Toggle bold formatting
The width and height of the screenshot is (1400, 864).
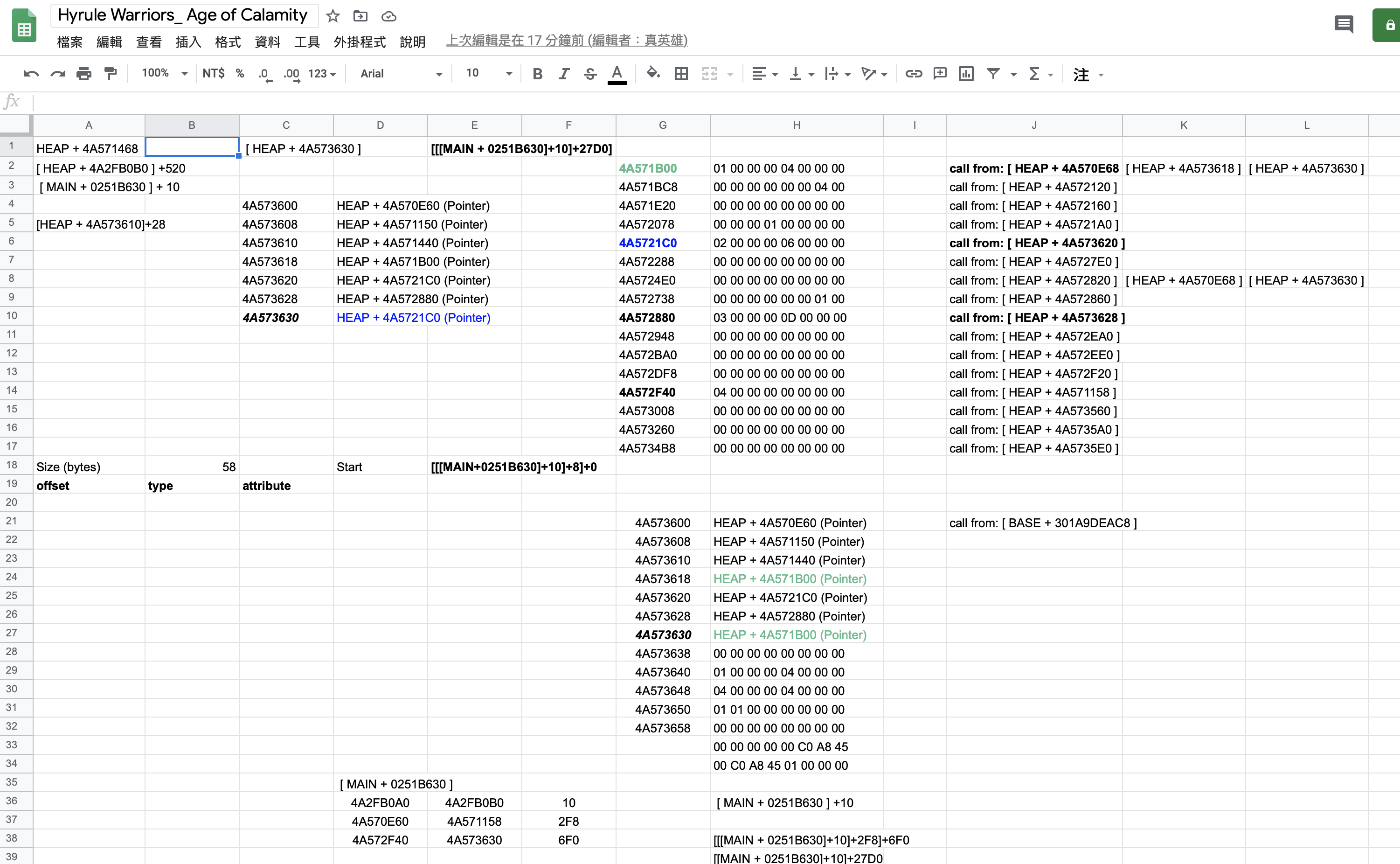(537, 74)
